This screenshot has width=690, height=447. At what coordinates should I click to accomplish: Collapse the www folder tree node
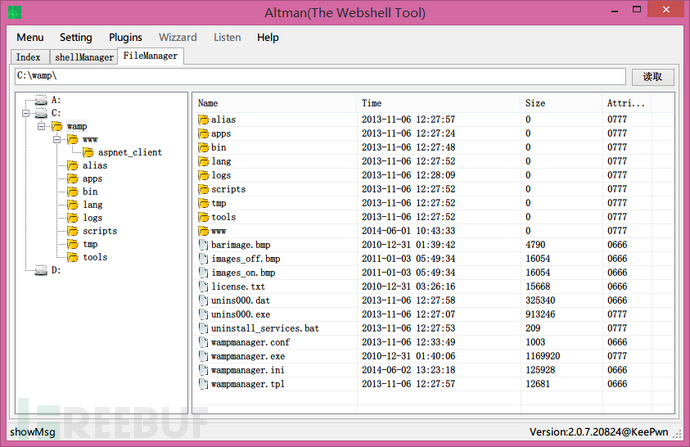click(57, 140)
